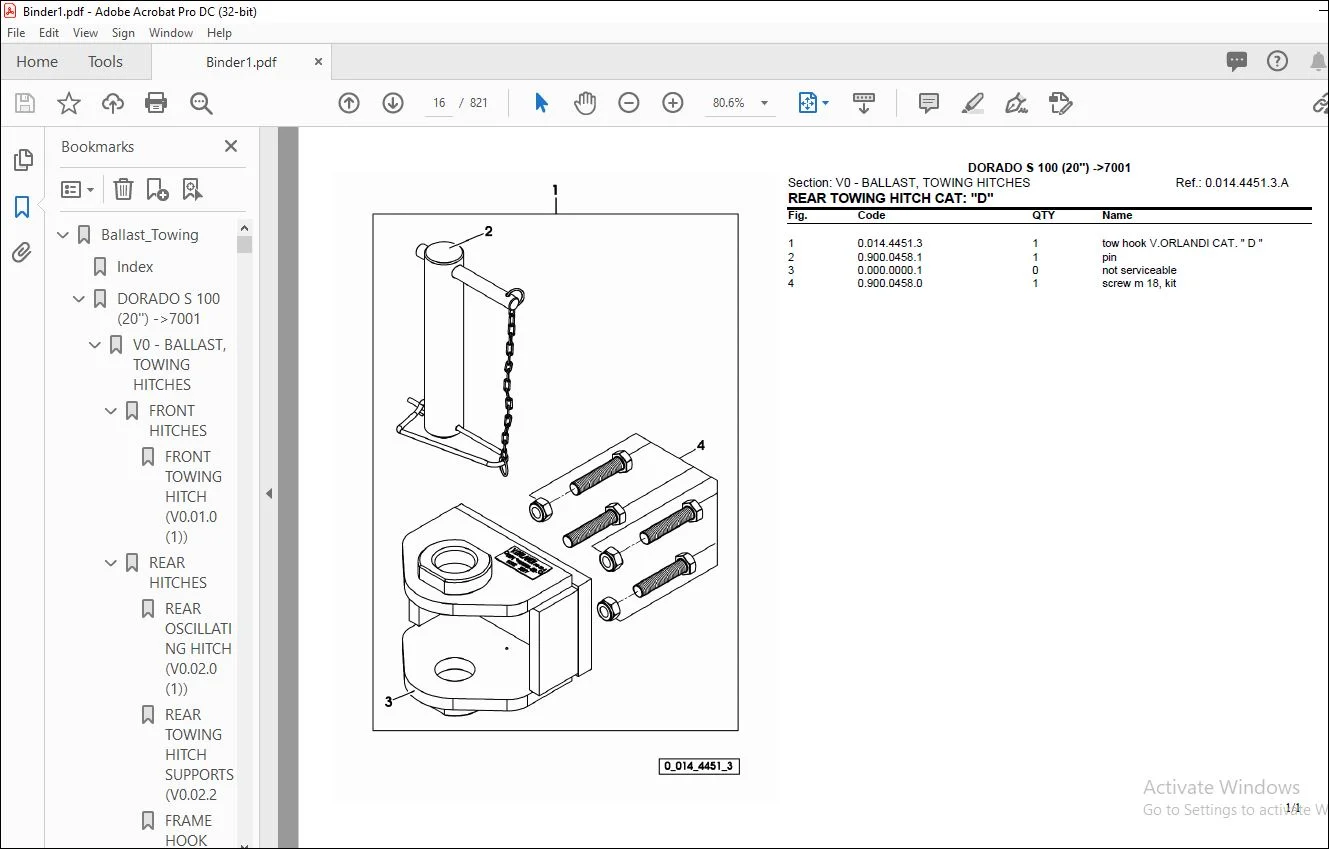Open REAR OSCILLATING HITCH bookmark
The height and width of the screenshot is (849, 1329).
click(x=198, y=649)
